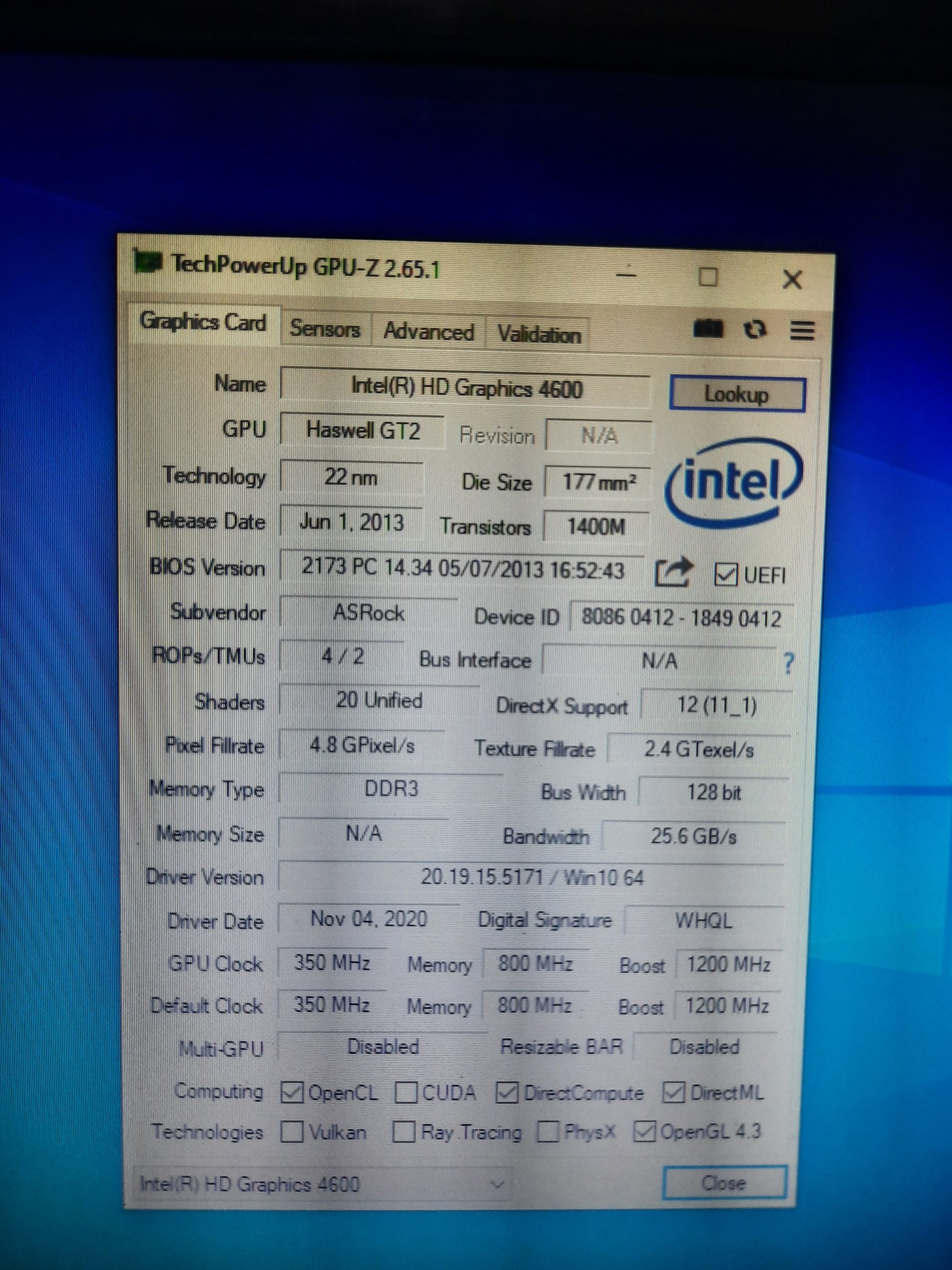Click the Digital Signature value WHQL
Image resolution: width=952 pixels, height=1270 pixels.
pos(704,921)
